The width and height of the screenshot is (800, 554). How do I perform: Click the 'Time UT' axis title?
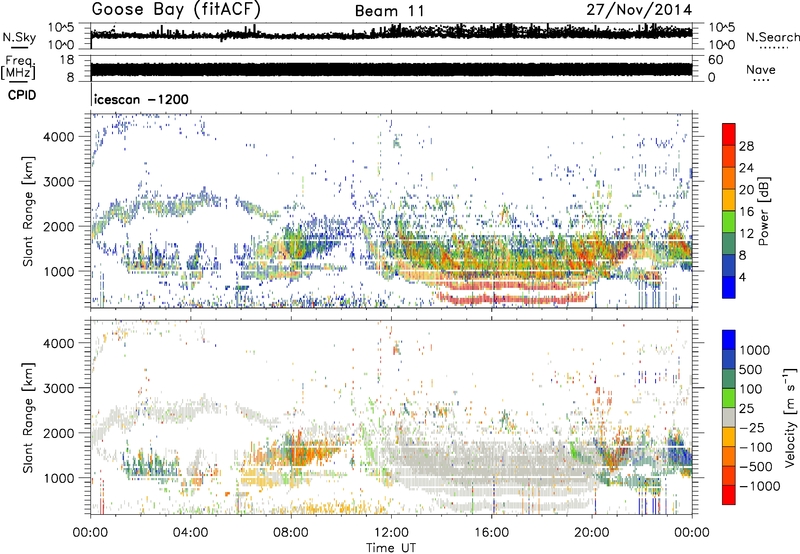pyautogui.click(x=391, y=548)
